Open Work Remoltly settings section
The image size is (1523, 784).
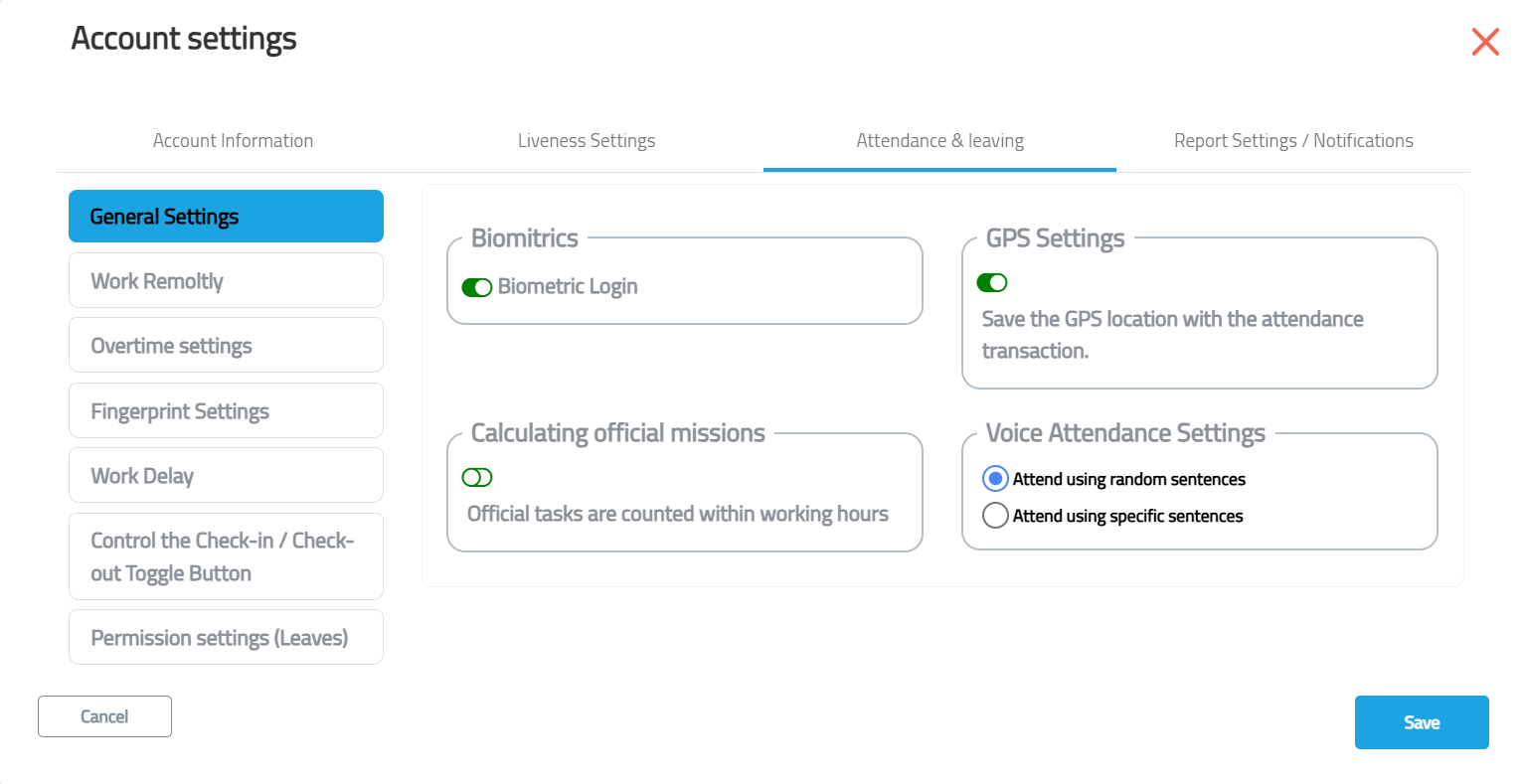tap(226, 280)
